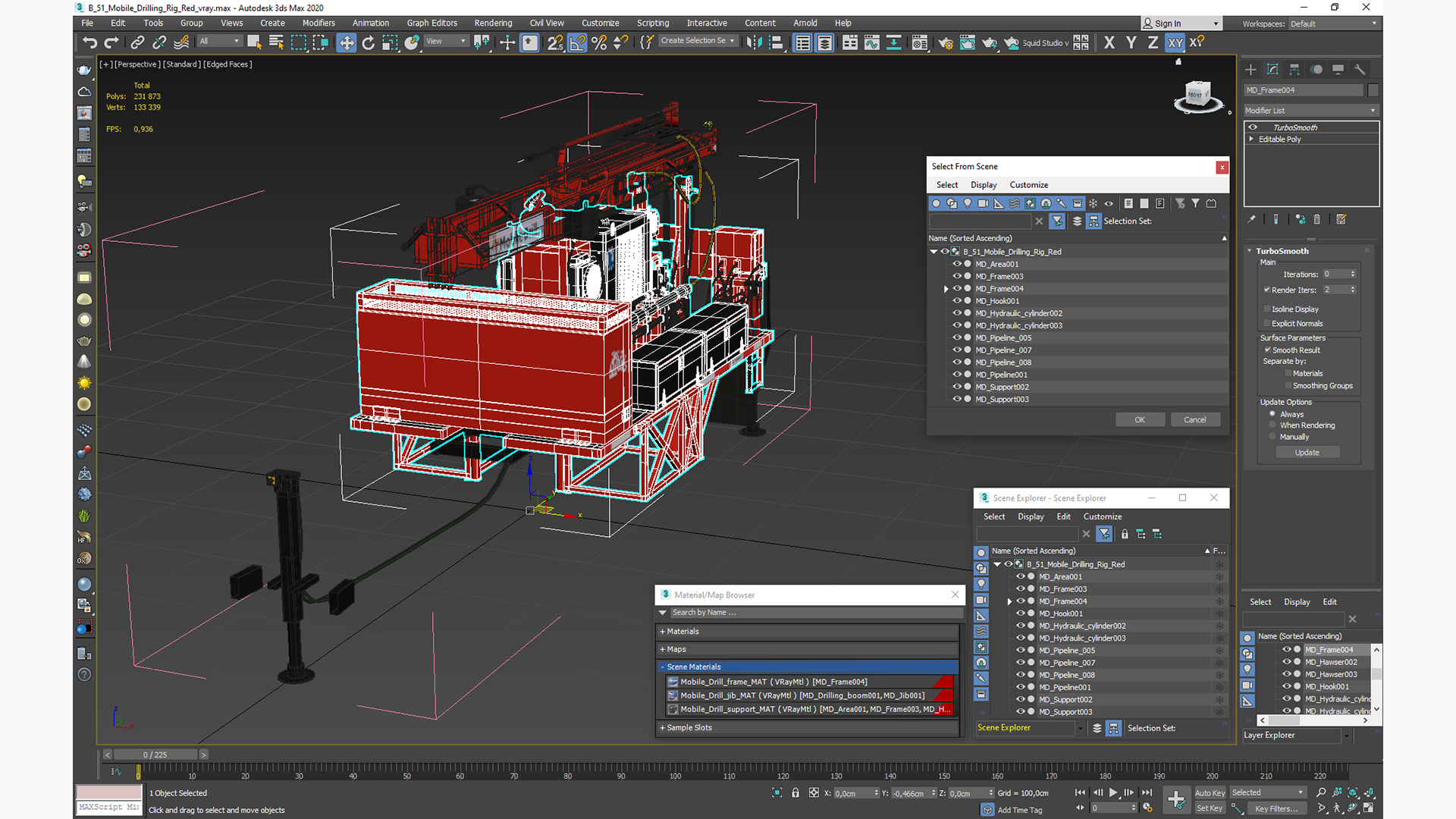Click OK in Select From Scene
This screenshot has height=819, width=1456.
(1140, 419)
